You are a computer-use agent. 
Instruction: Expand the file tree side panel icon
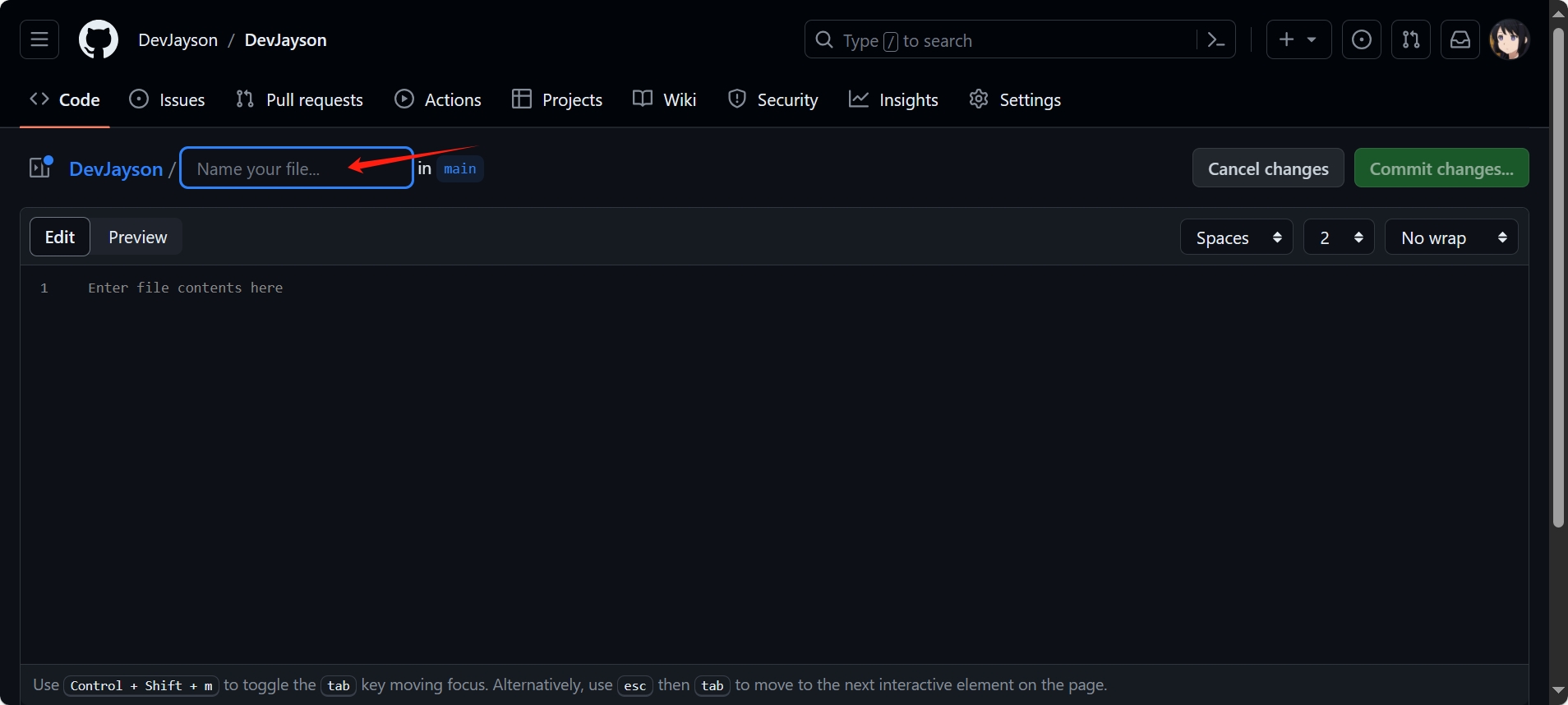tap(41, 167)
